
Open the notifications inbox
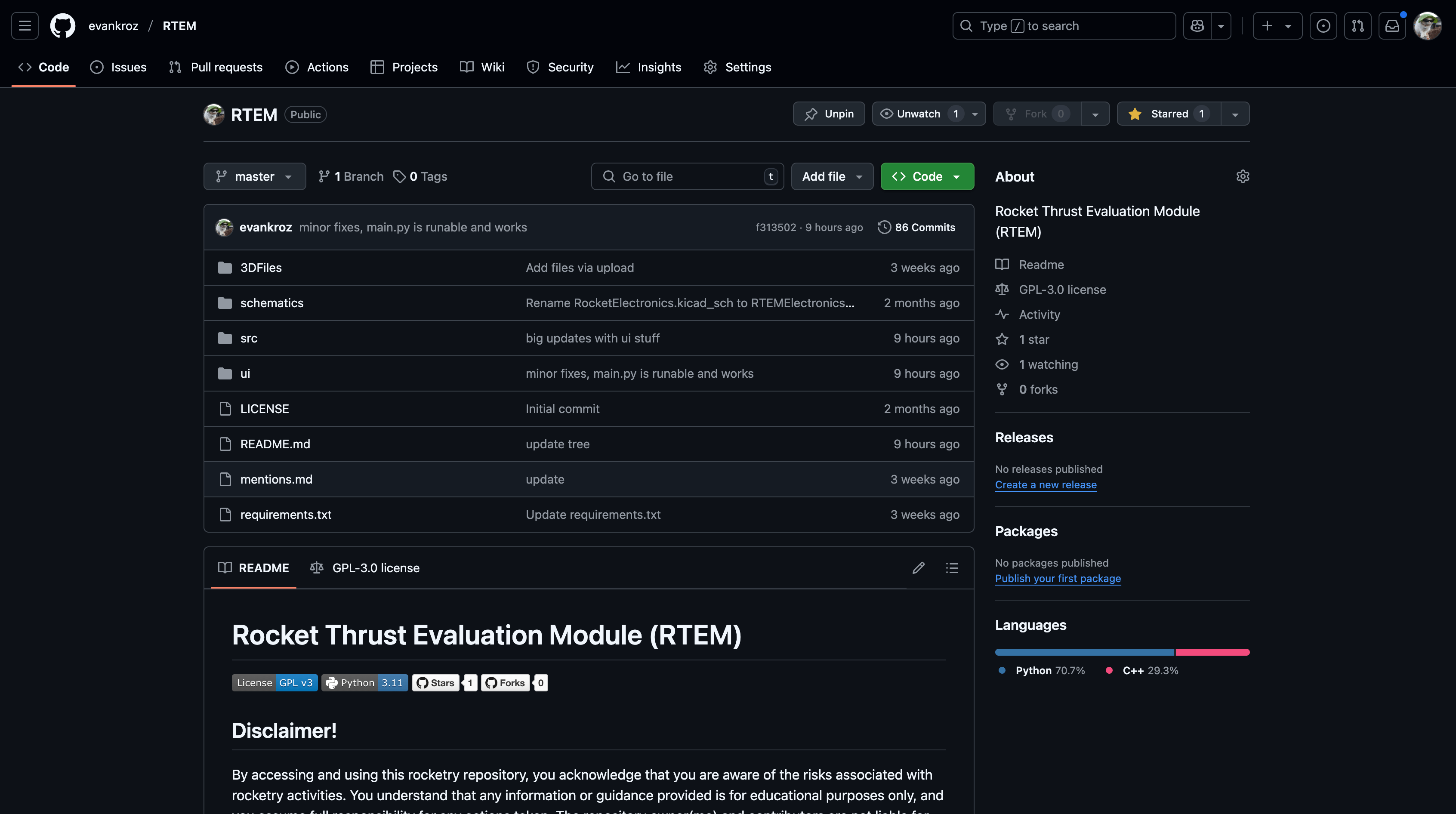[x=1392, y=25]
